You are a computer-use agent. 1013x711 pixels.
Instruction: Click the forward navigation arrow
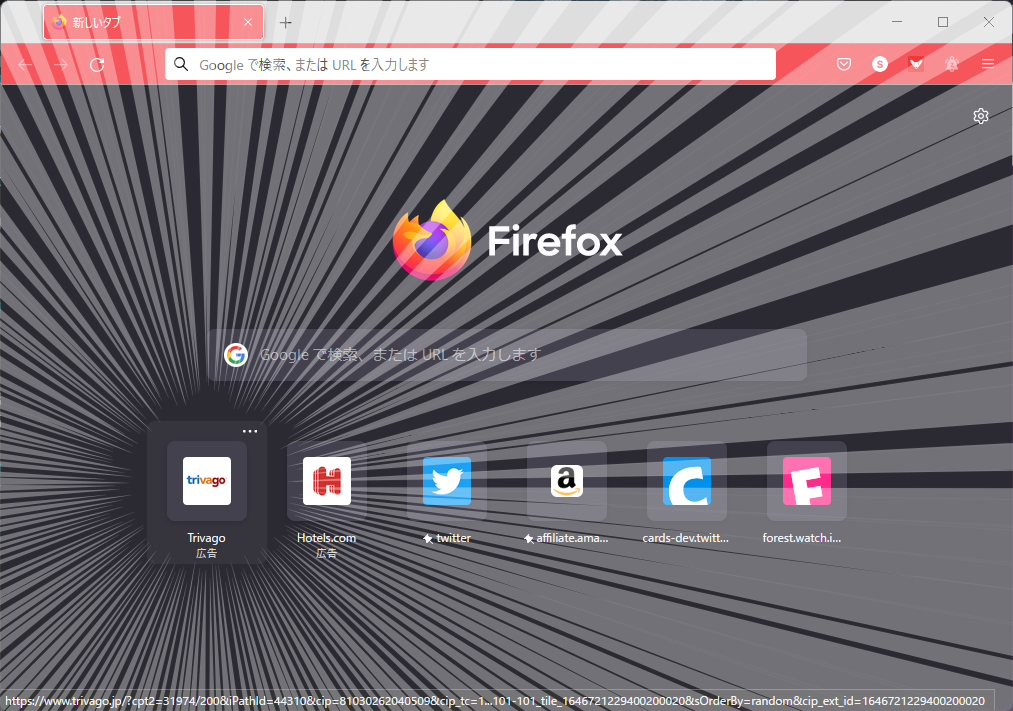[60, 64]
